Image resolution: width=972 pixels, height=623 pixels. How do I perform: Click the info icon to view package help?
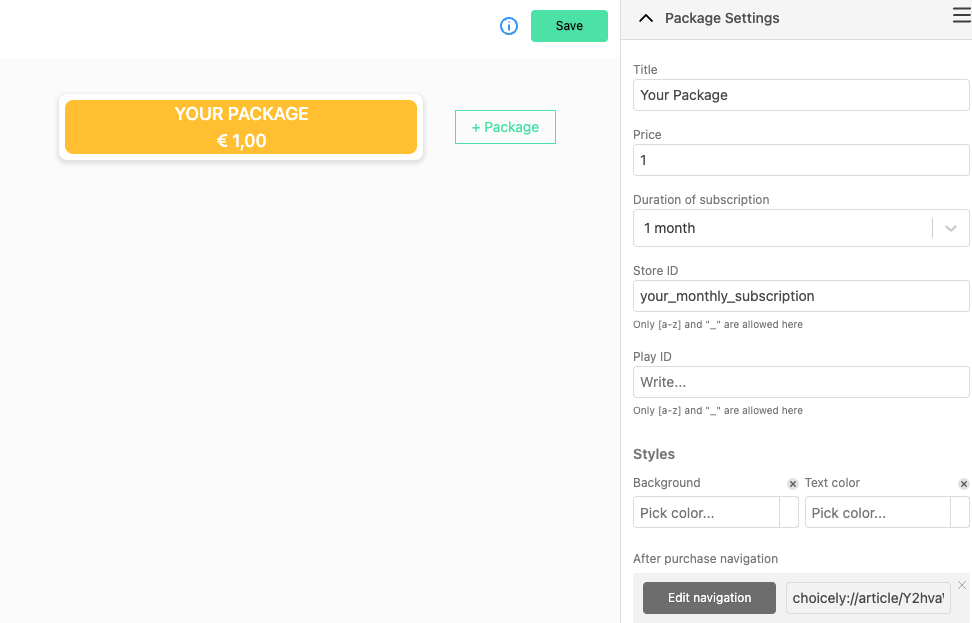click(509, 26)
